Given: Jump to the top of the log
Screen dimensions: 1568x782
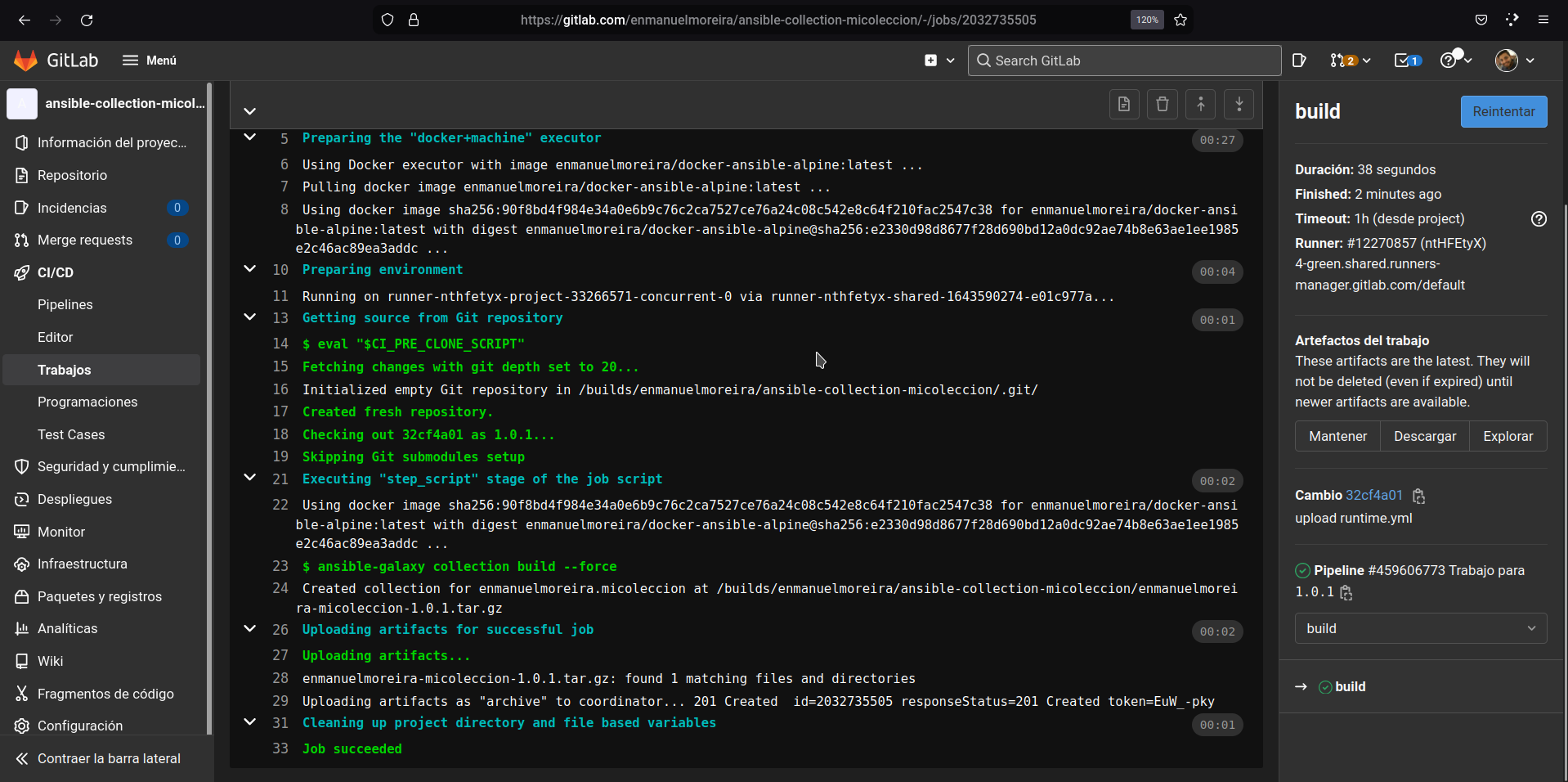Looking at the screenshot, I should pos(1201,104).
